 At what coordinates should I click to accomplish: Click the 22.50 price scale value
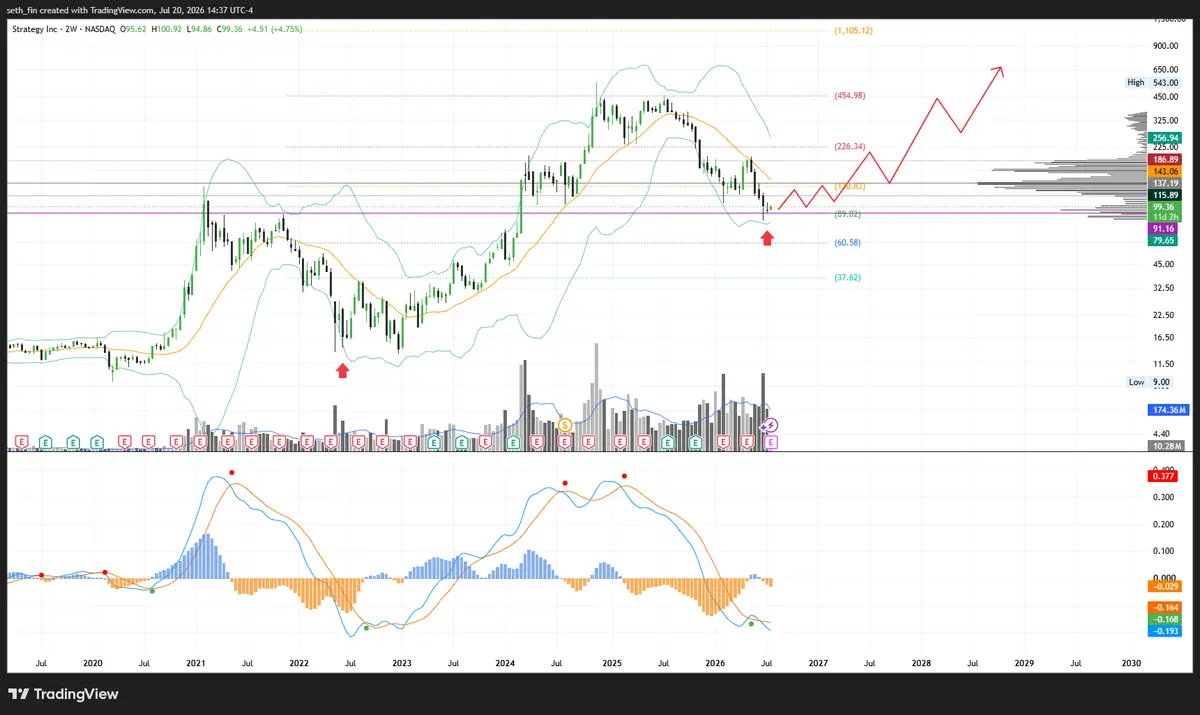1163,315
